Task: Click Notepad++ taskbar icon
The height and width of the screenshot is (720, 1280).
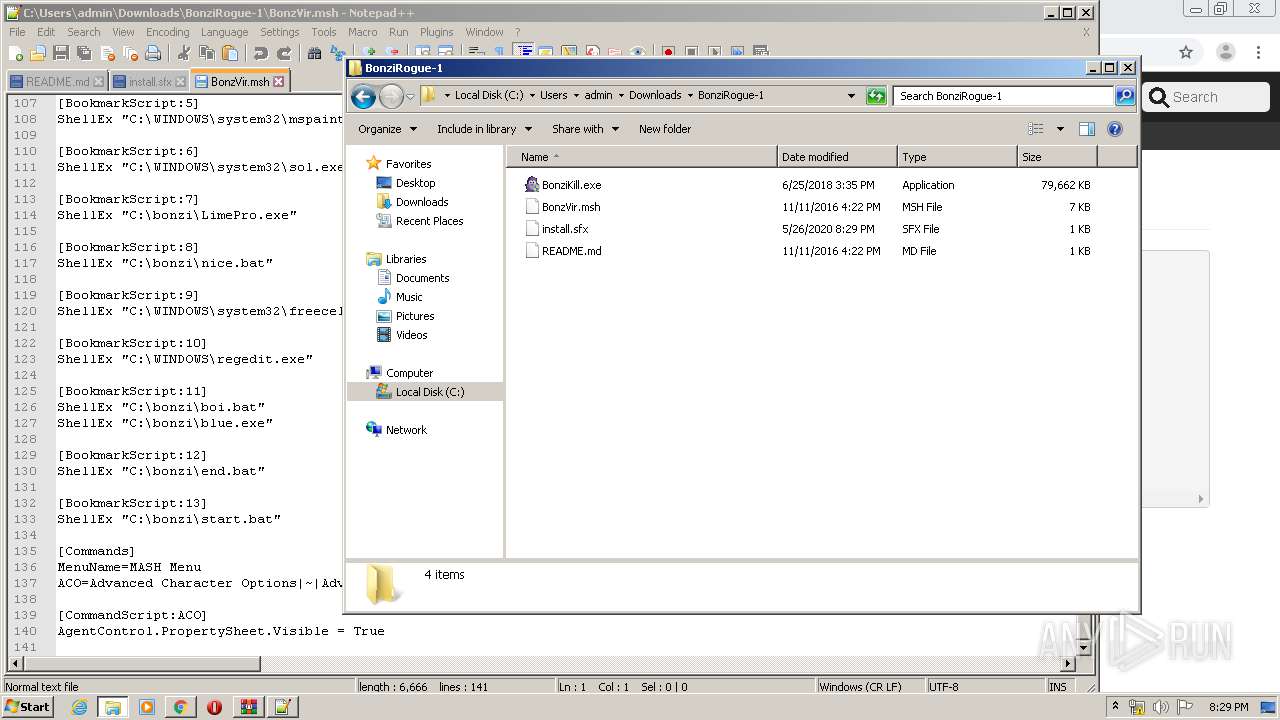Action: click(x=282, y=707)
